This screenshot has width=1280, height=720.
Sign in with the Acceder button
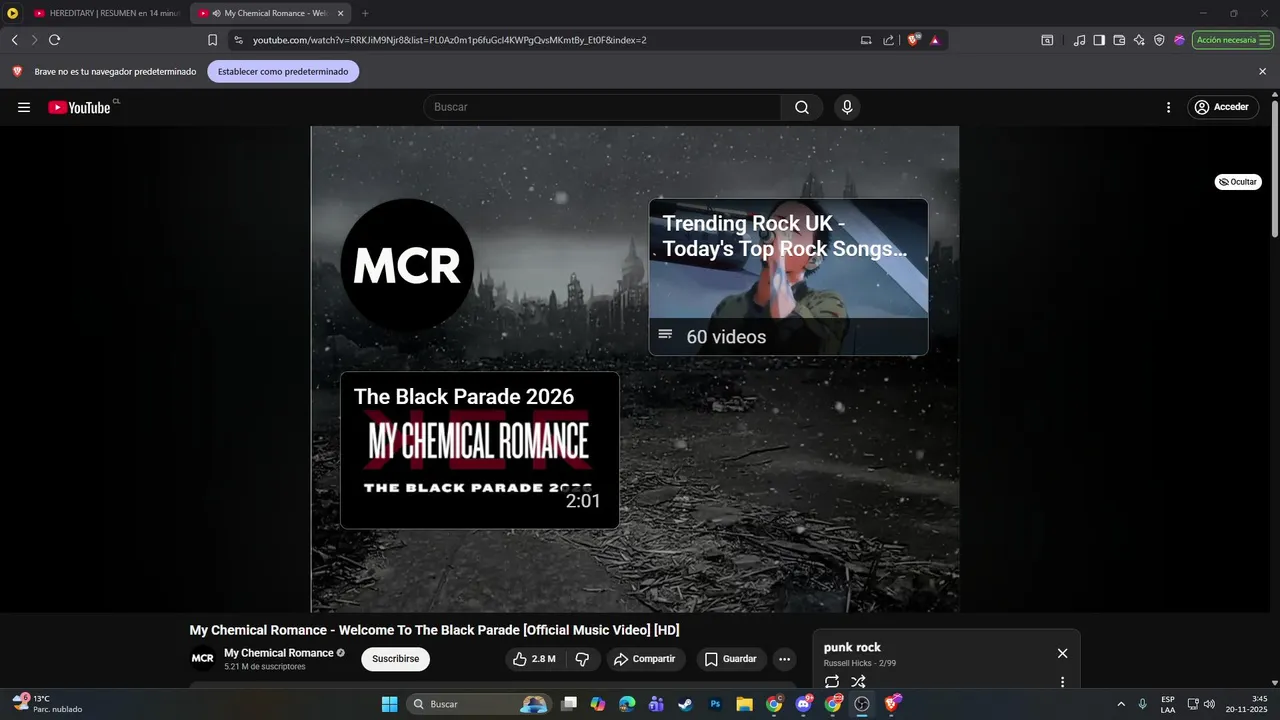(1223, 107)
